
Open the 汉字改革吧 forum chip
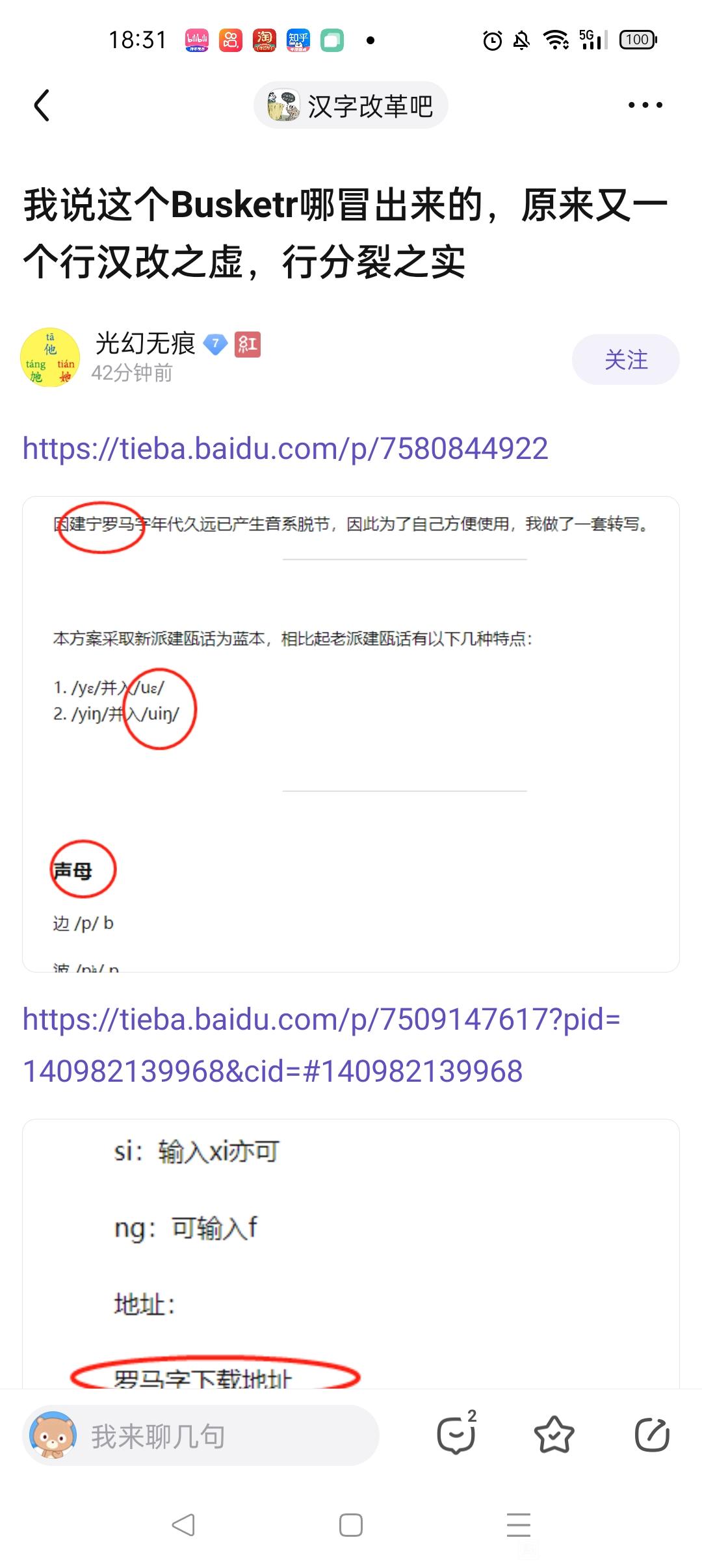click(x=351, y=105)
